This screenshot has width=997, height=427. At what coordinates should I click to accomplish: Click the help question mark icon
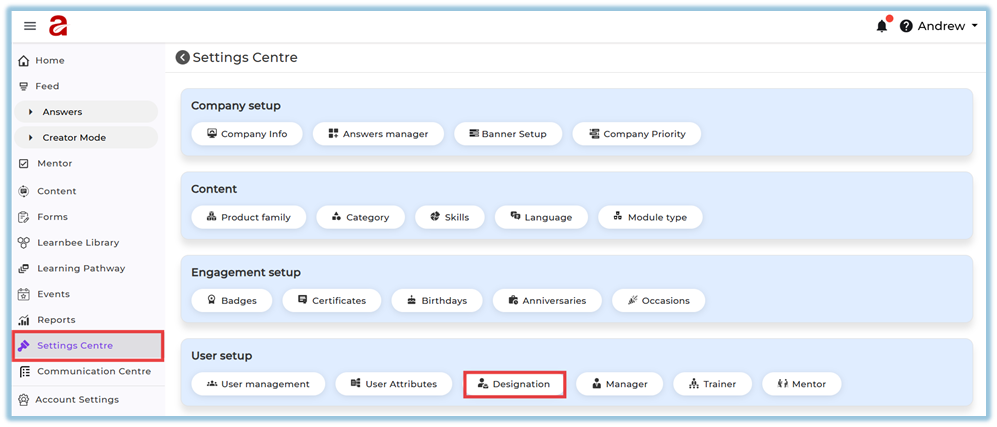(906, 26)
